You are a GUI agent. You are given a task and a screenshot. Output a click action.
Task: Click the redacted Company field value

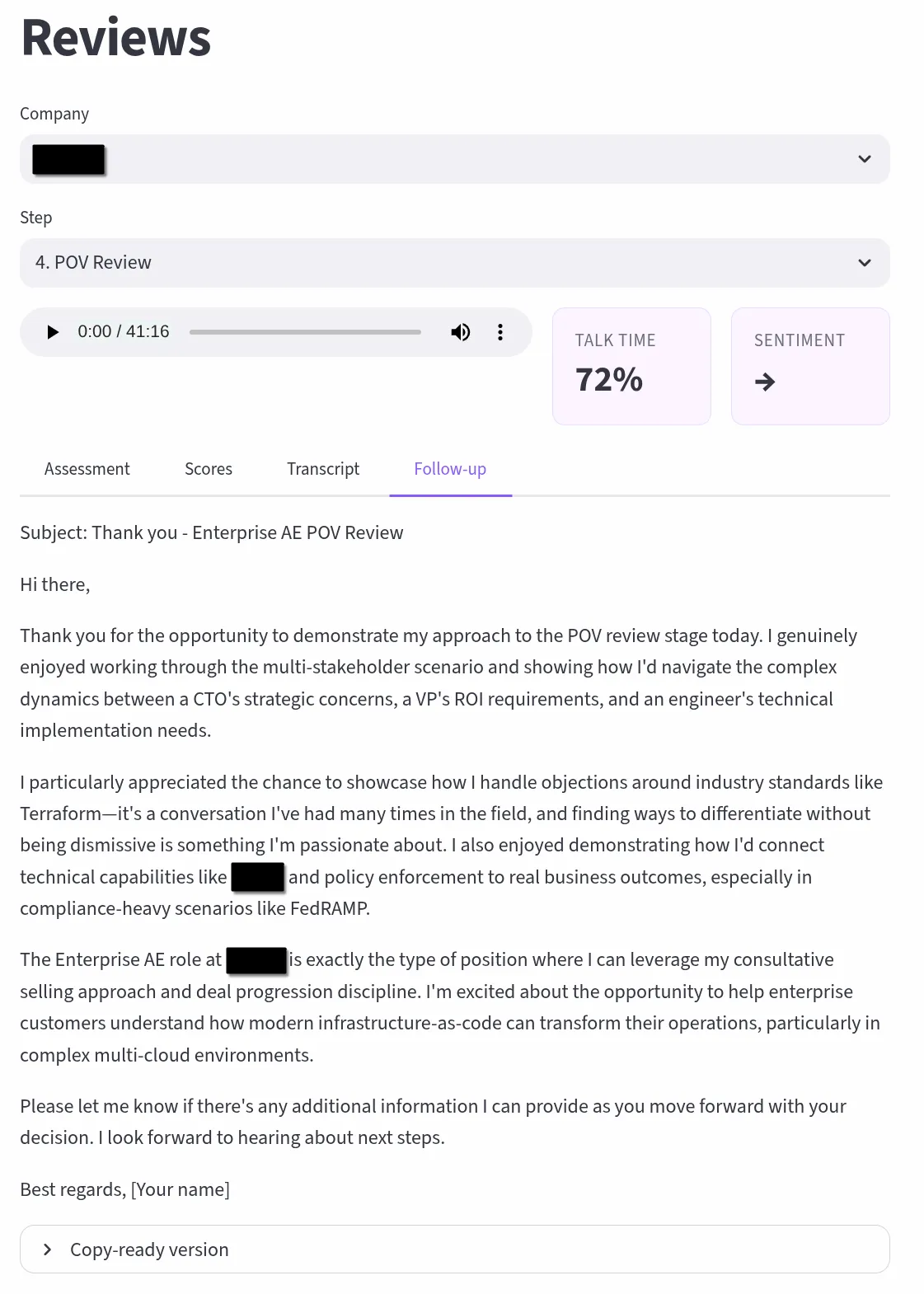click(x=69, y=158)
